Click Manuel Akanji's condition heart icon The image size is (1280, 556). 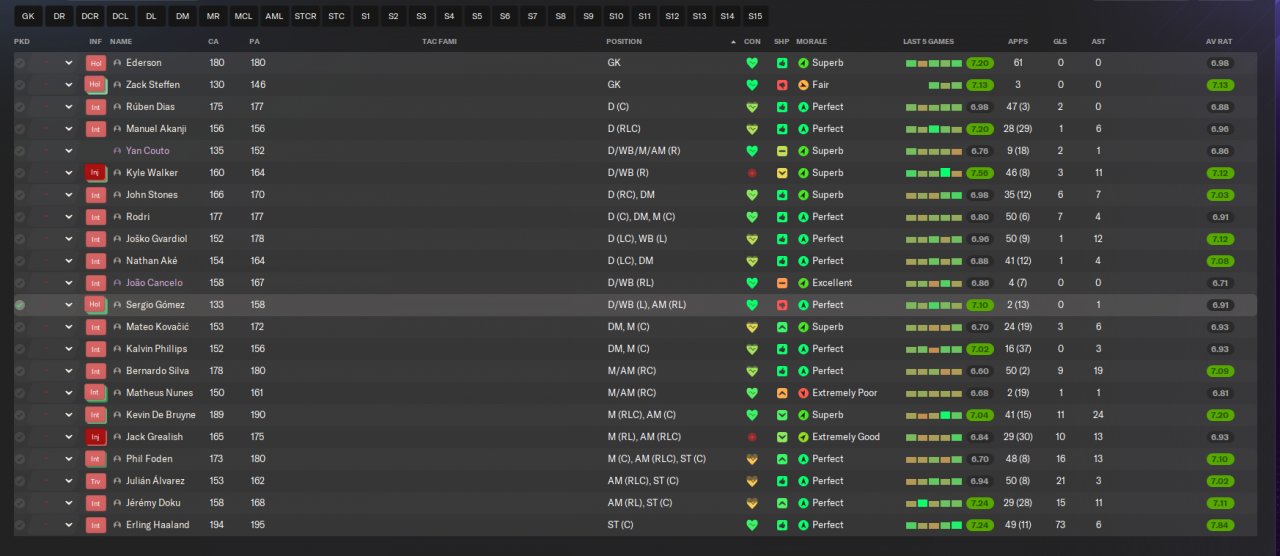point(752,129)
